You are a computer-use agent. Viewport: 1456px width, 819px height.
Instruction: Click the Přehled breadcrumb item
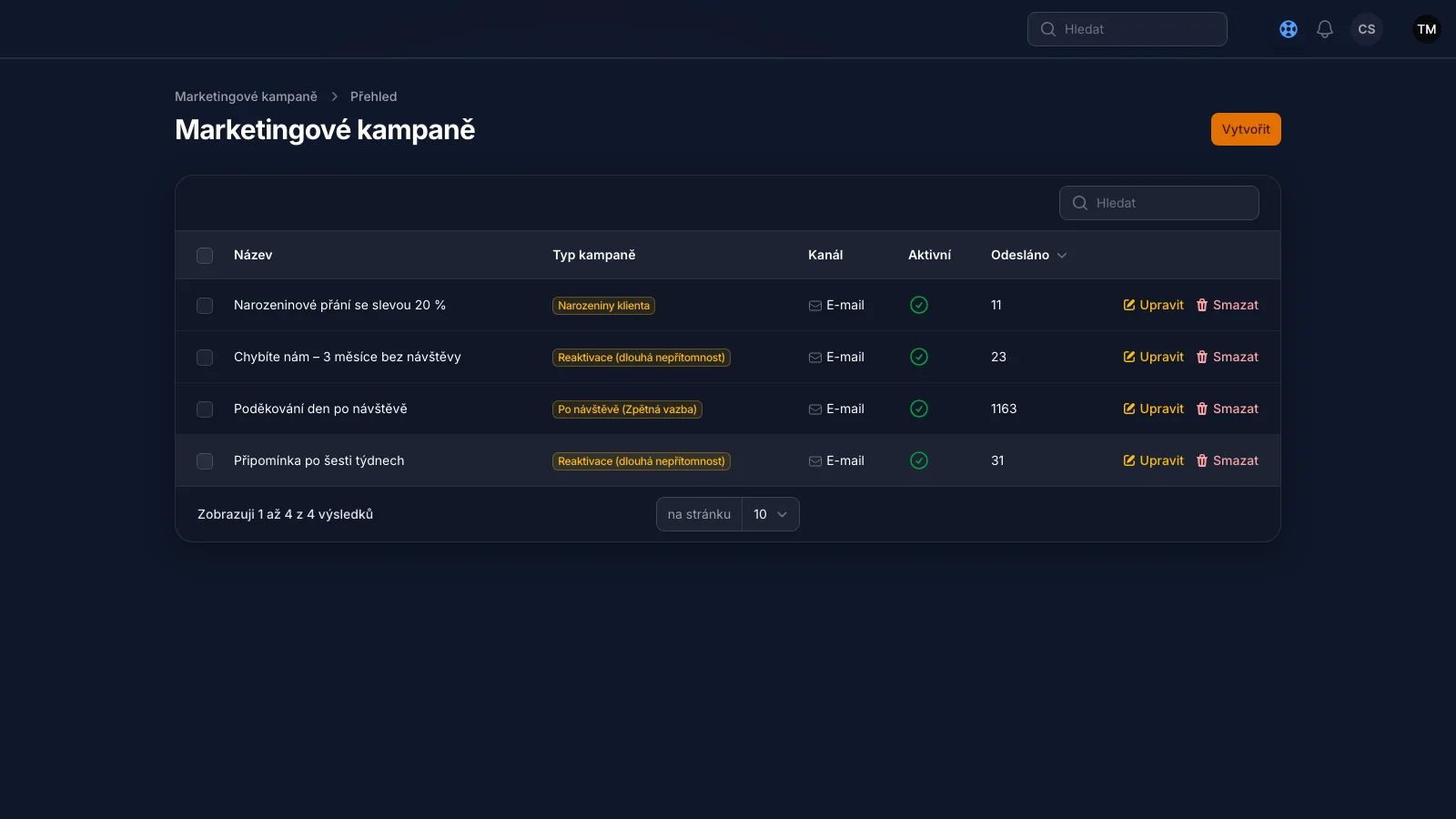click(373, 96)
